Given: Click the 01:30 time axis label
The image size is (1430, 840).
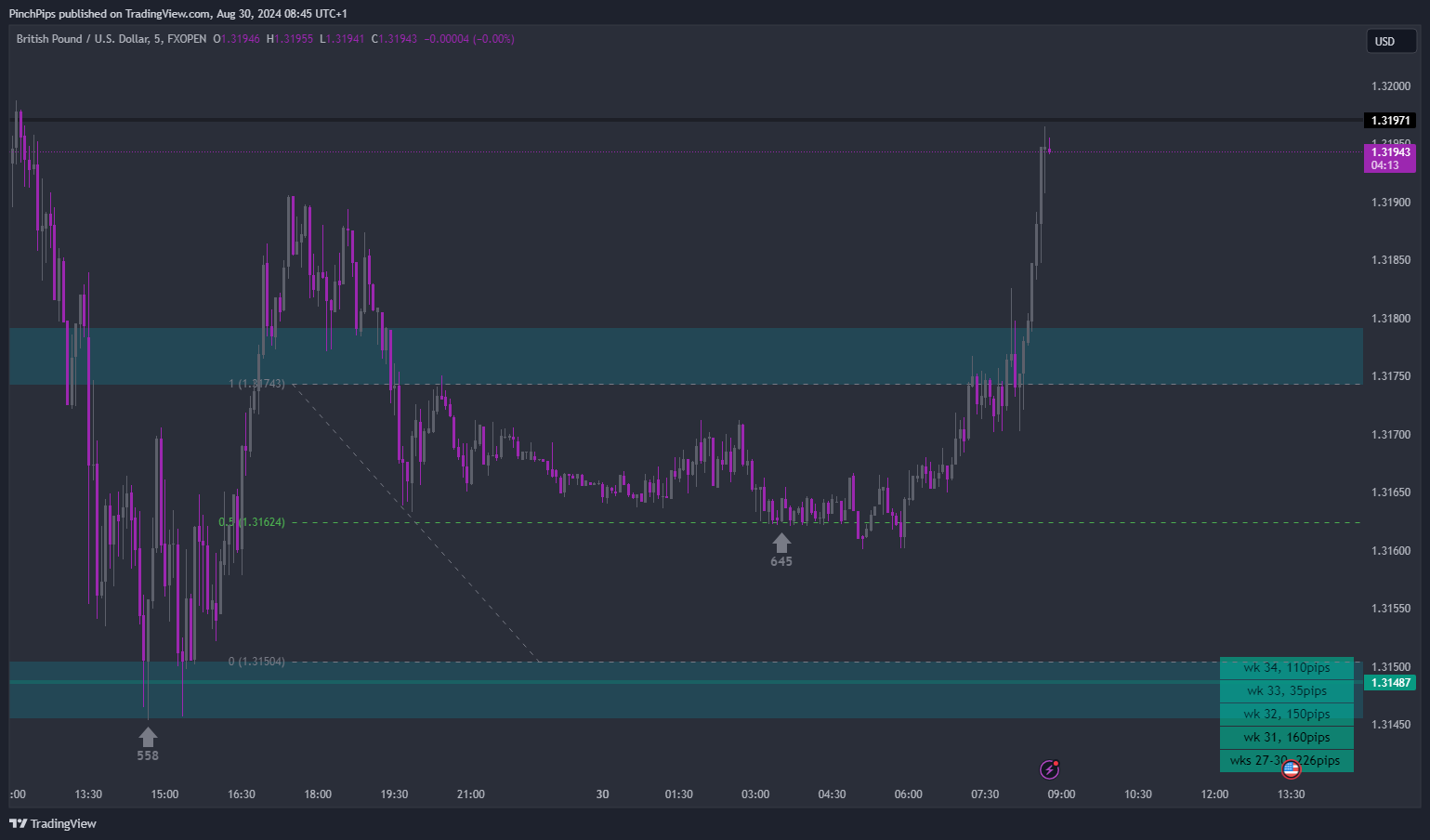Looking at the screenshot, I should click(679, 794).
